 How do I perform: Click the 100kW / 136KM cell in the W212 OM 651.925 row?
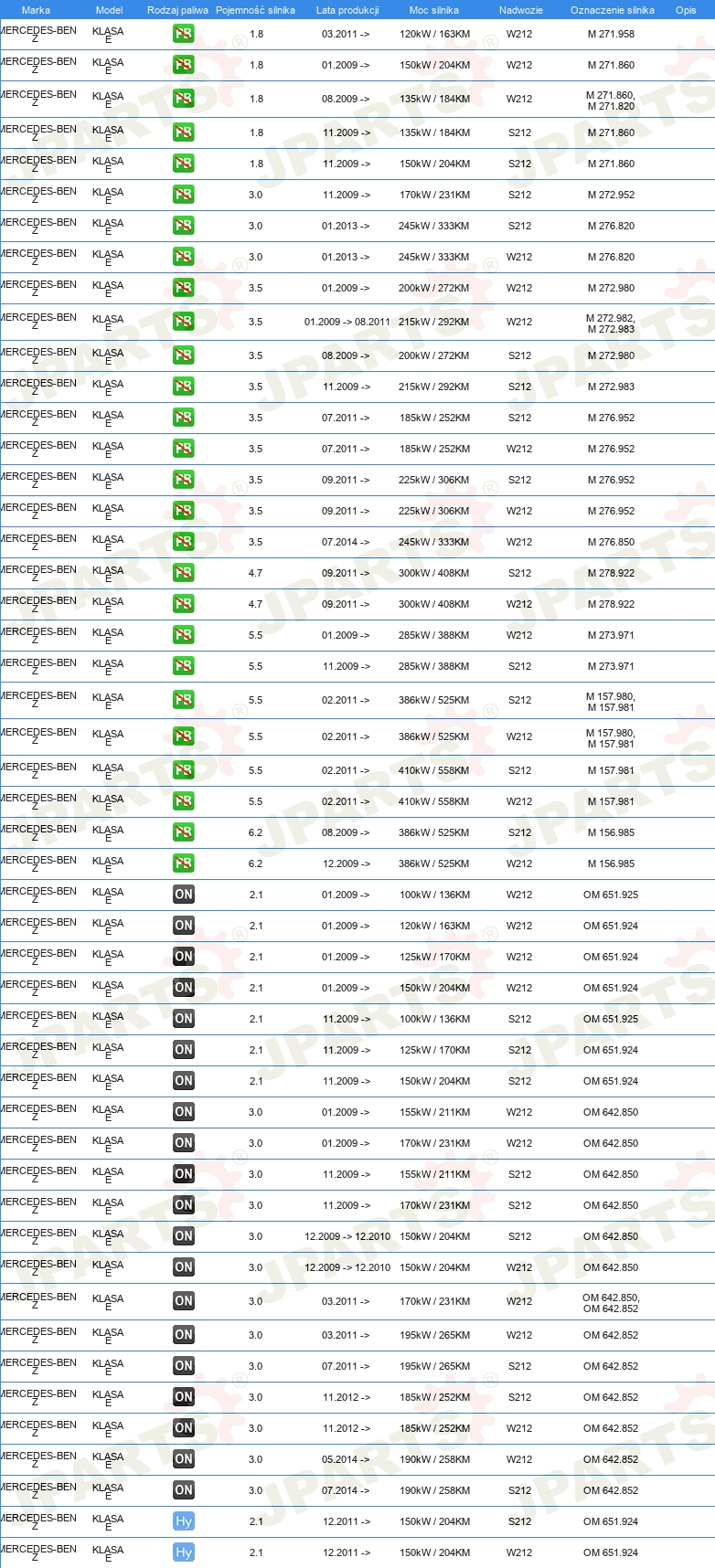point(434,895)
